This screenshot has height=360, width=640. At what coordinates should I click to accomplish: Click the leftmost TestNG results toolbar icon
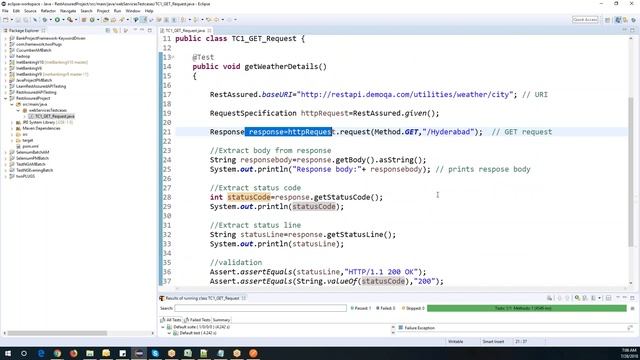tap(549, 298)
